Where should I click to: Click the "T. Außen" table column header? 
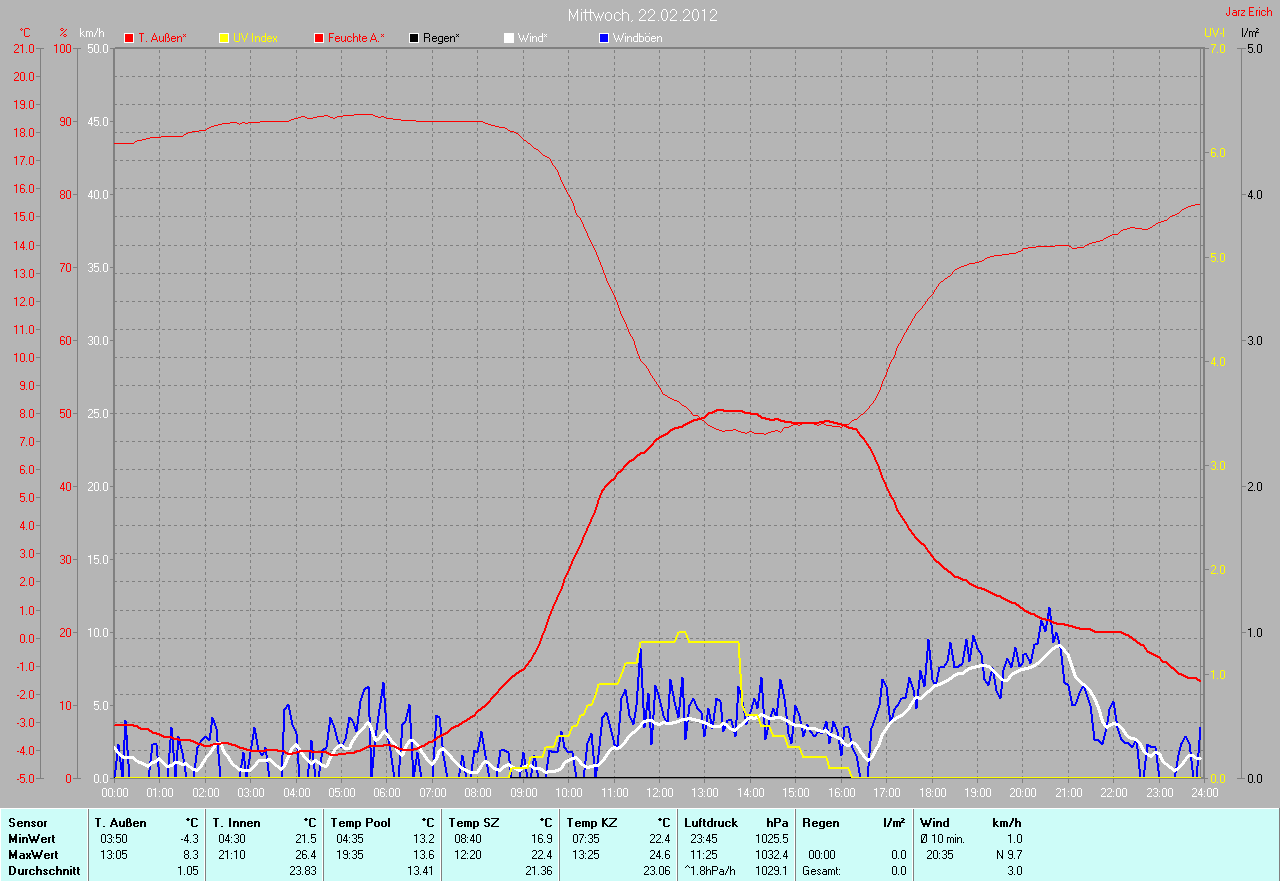point(121,823)
